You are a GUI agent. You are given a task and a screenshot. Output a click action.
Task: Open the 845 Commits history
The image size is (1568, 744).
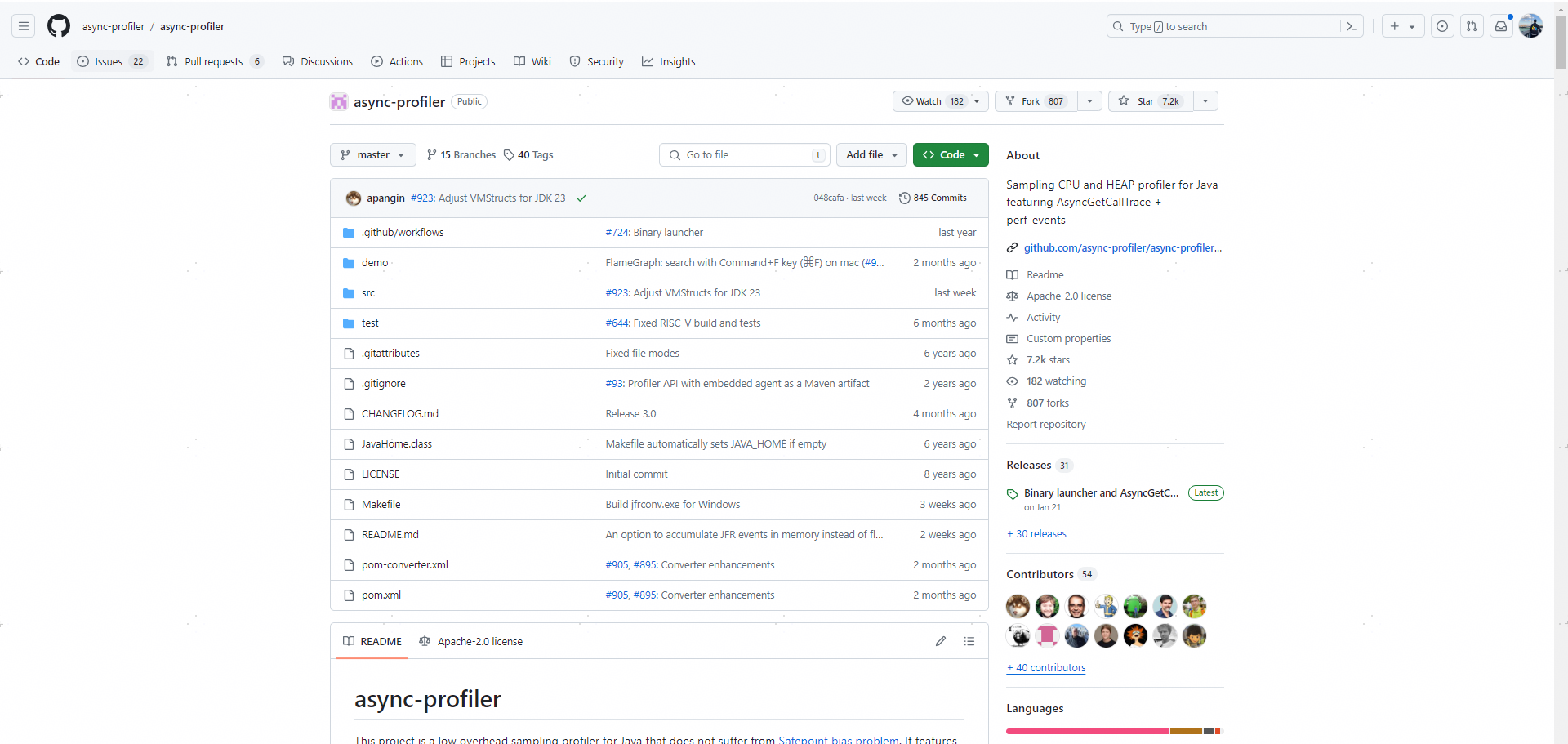tap(933, 198)
